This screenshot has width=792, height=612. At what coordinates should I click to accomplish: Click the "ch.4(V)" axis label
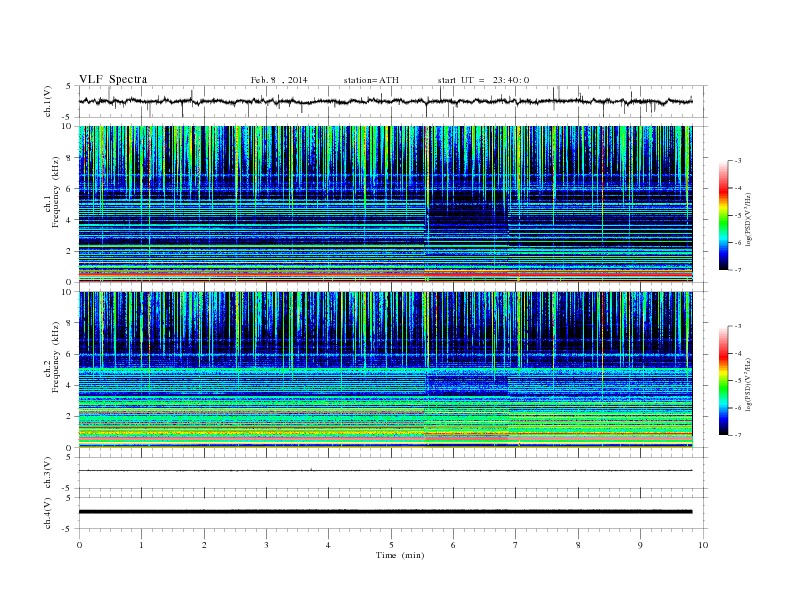click(x=48, y=513)
